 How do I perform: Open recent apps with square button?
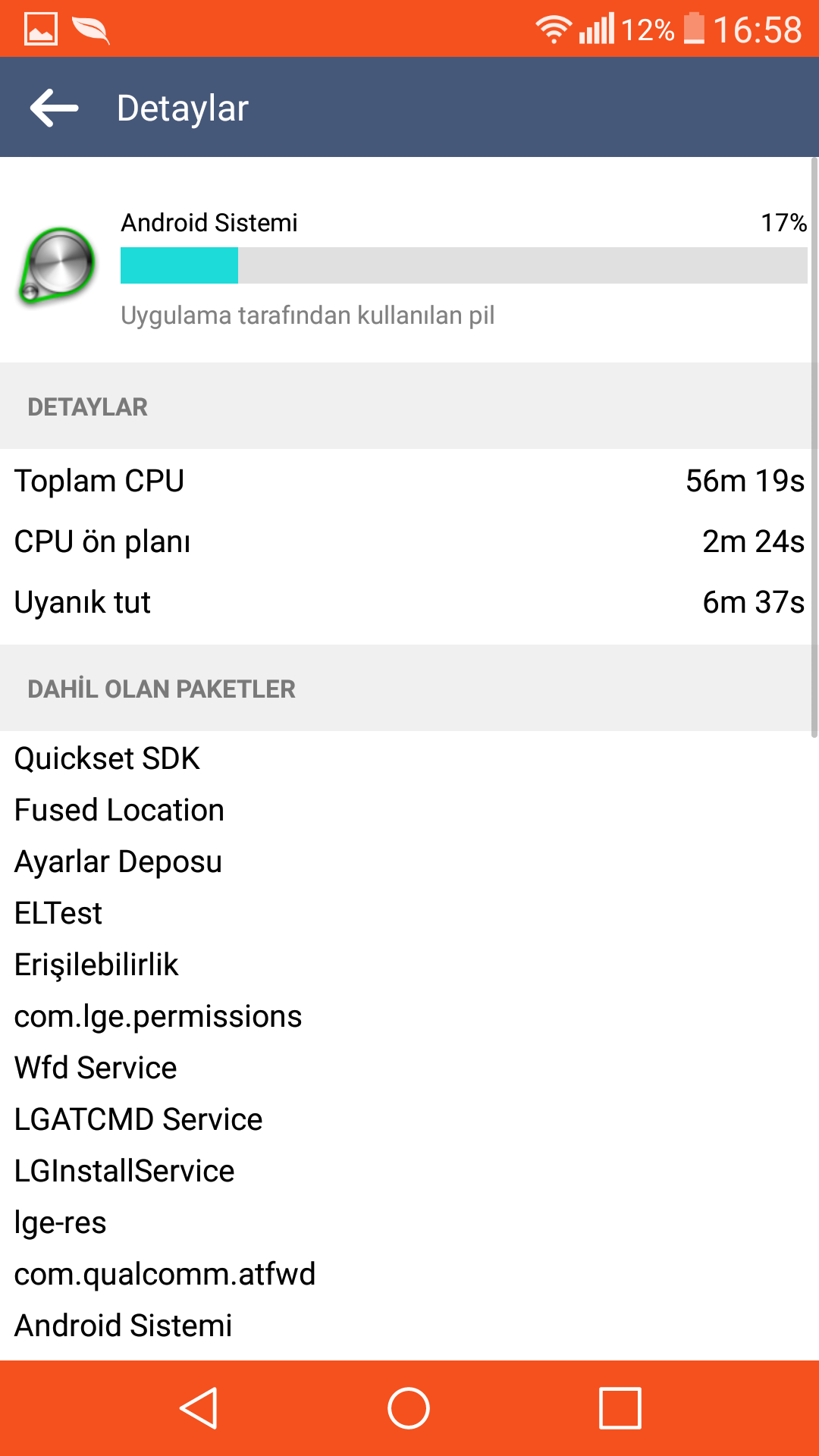620,1408
